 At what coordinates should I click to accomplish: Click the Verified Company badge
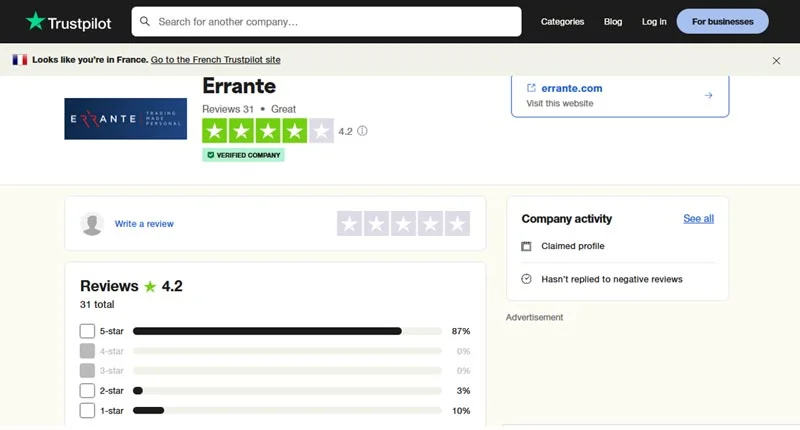(243, 155)
